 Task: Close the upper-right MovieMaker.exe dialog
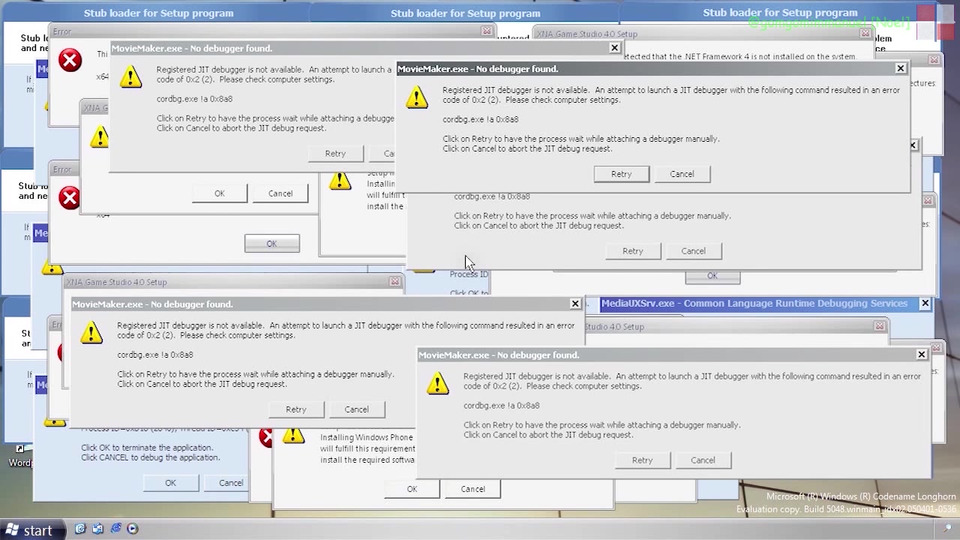(900, 69)
